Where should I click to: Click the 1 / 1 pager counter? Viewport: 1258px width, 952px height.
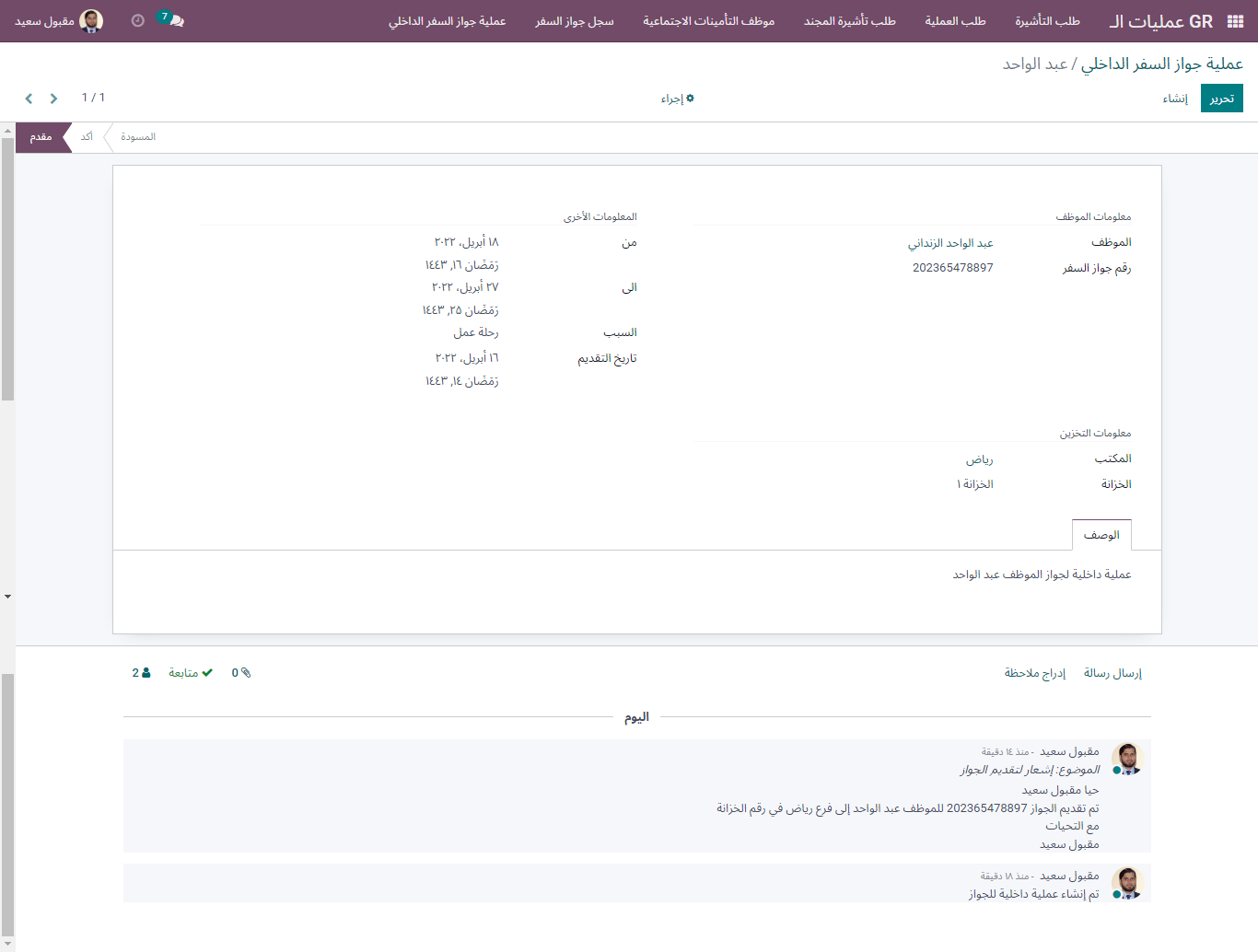(x=93, y=98)
